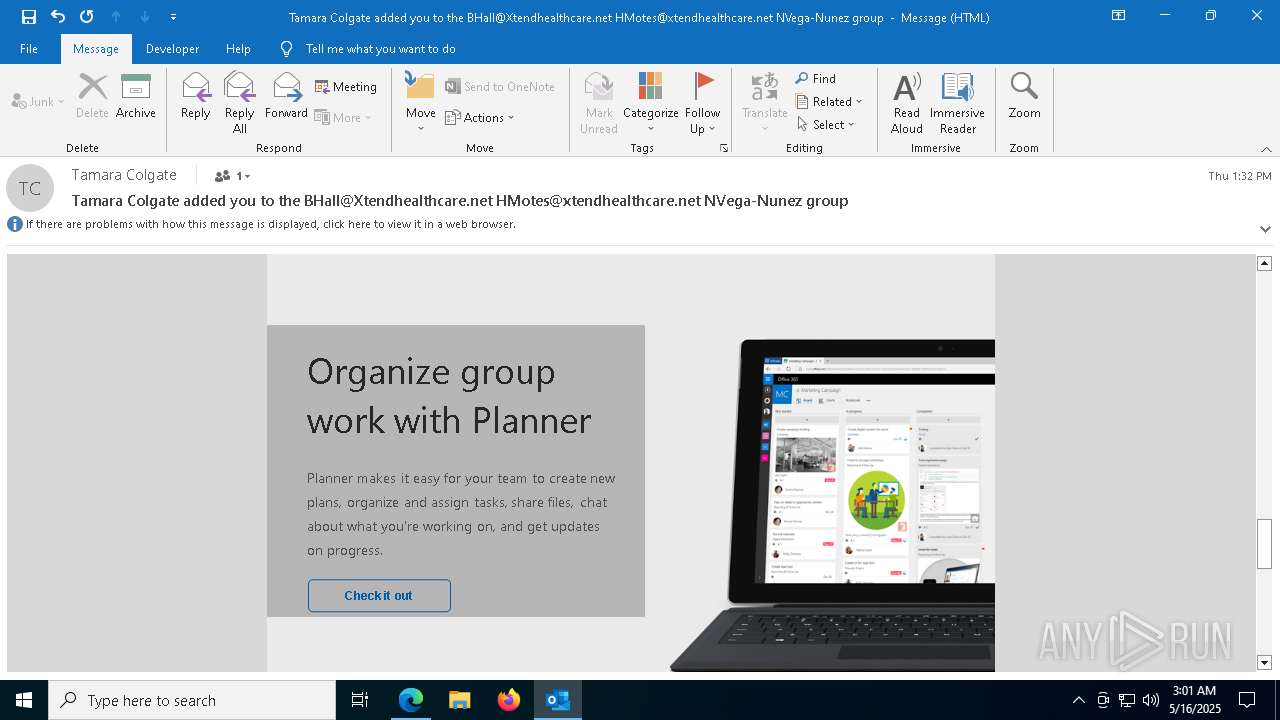Open the File menu
The width and height of the screenshot is (1280, 720).
point(29,48)
